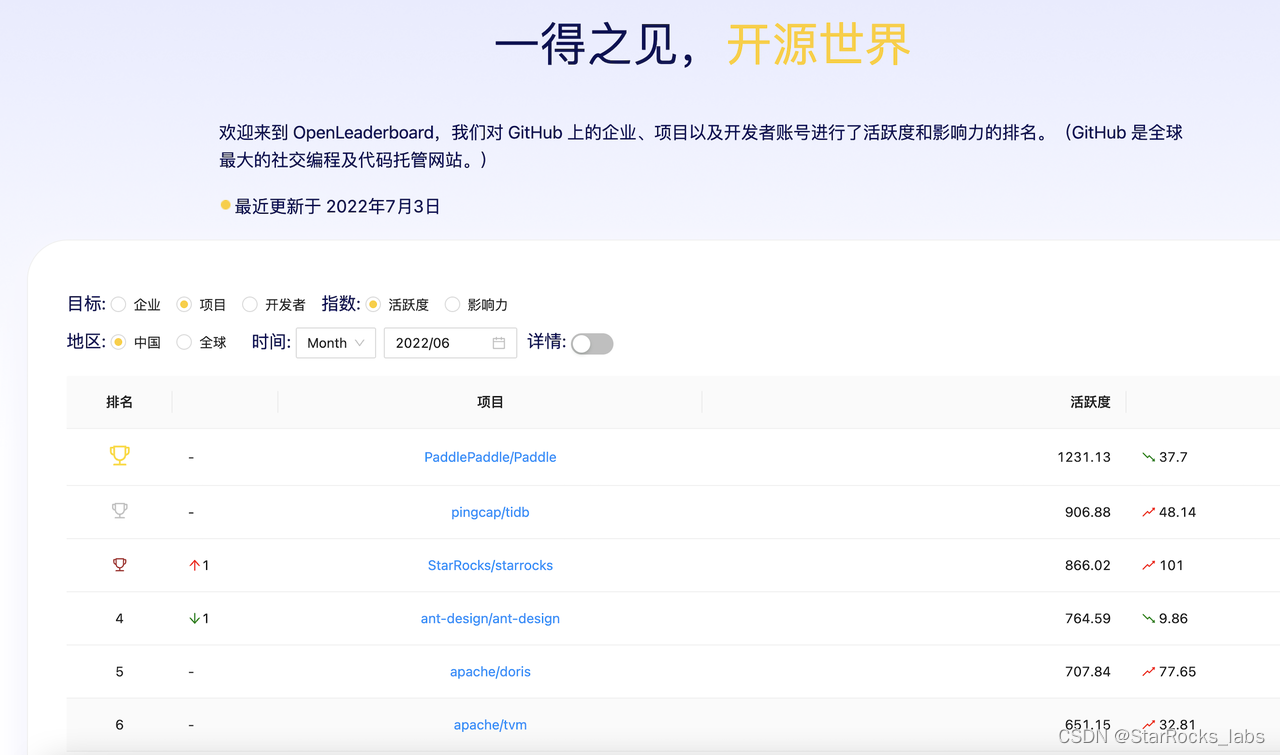The height and width of the screenshot is (755, 1280).
Task: Click the calendar icon in the date field
Action: pyautogui.click(x=499, y=343)
